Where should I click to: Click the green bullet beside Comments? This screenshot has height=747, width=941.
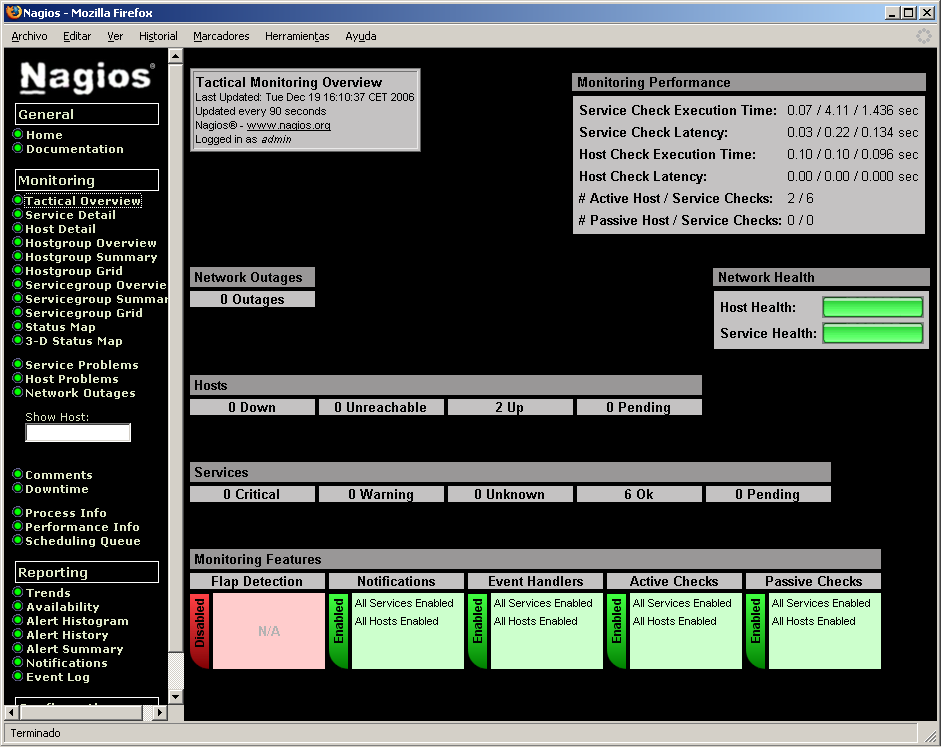(x=18, y=474)
